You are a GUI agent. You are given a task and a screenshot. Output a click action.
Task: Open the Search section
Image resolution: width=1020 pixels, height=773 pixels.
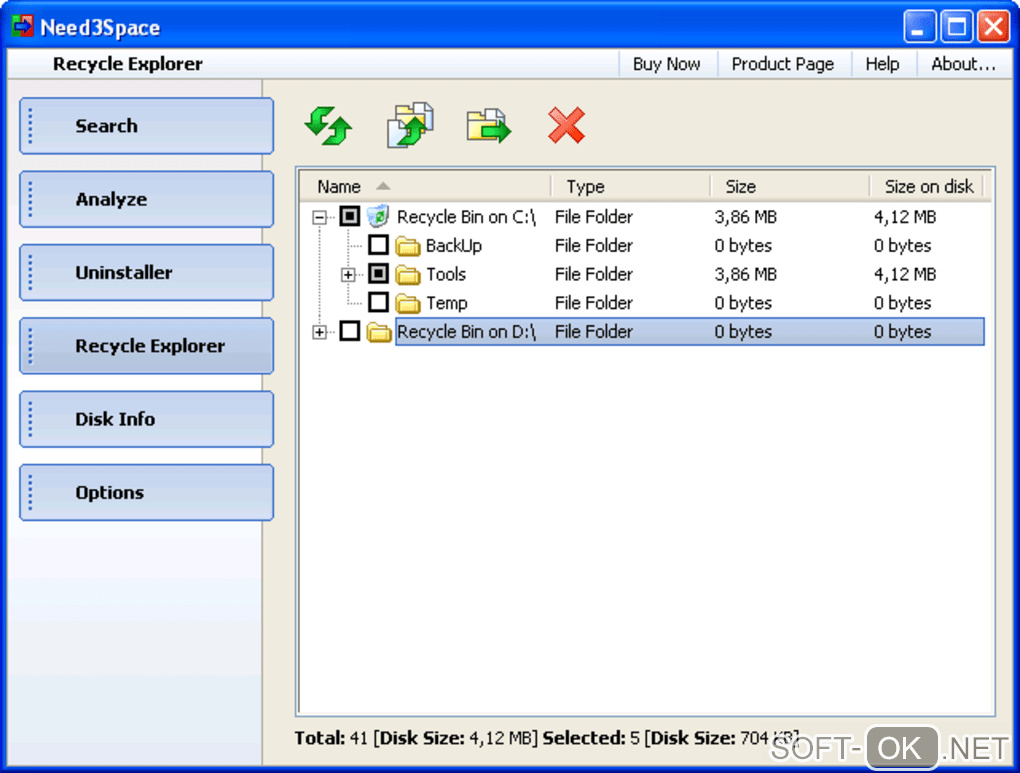click(x=146, y=126)
